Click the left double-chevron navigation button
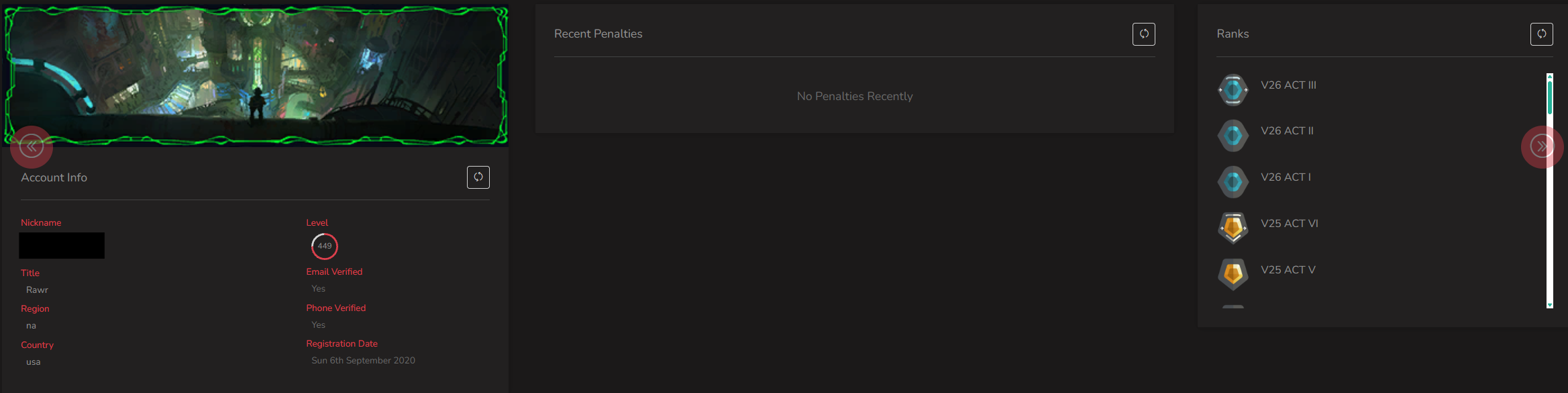The image size is (1568, 393). tap(32, 146)
